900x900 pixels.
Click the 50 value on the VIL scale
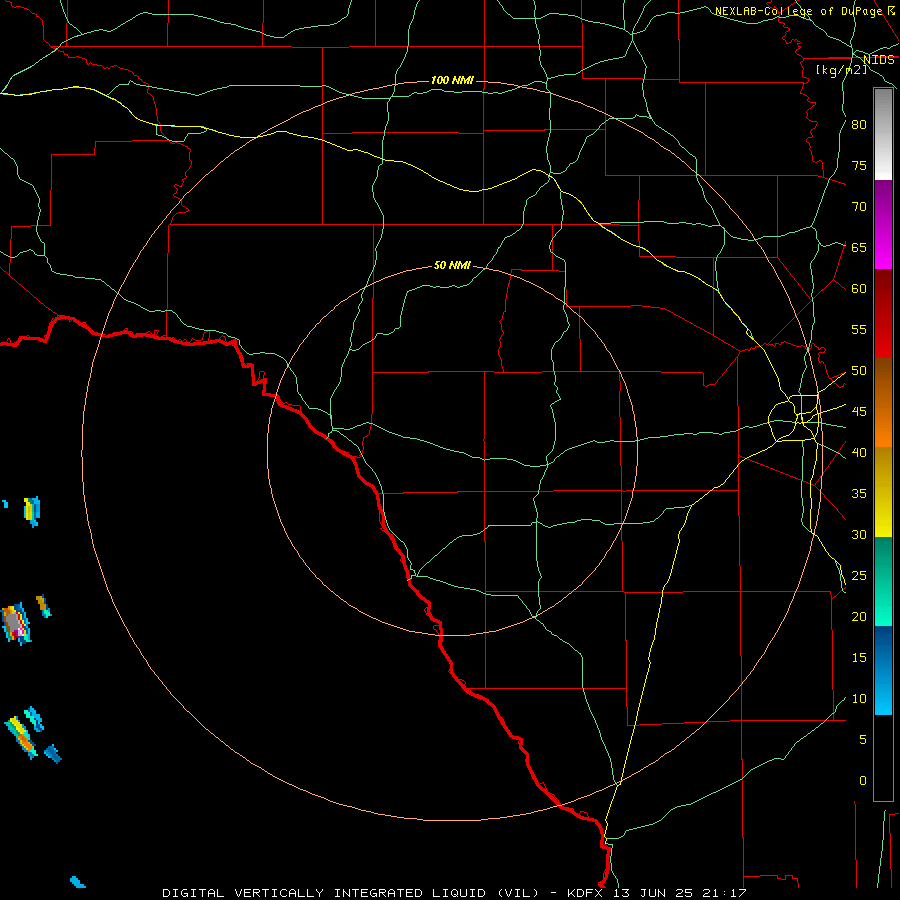click(859, 371)
